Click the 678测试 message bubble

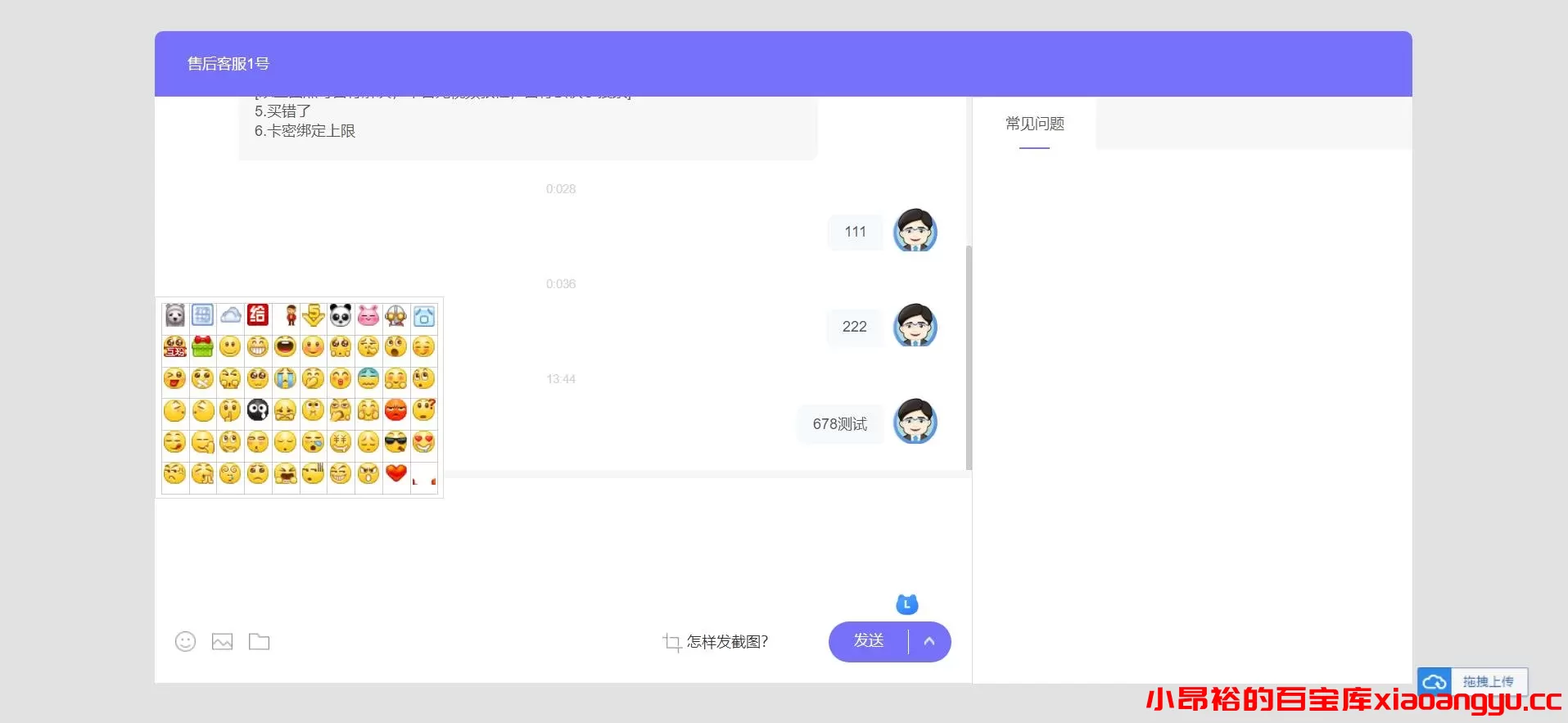click(840, 423)
